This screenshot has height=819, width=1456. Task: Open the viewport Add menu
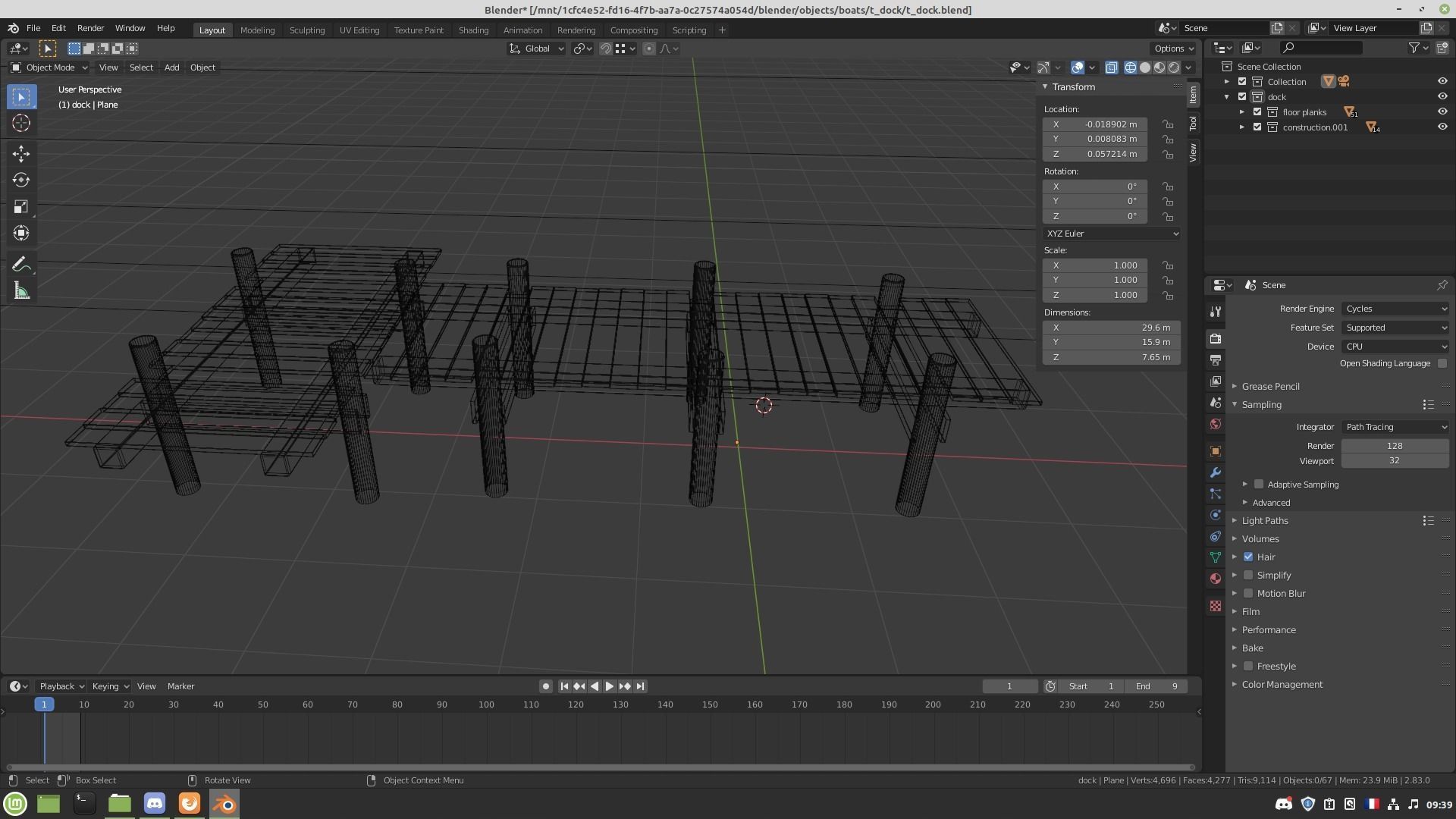pos(171,67)
